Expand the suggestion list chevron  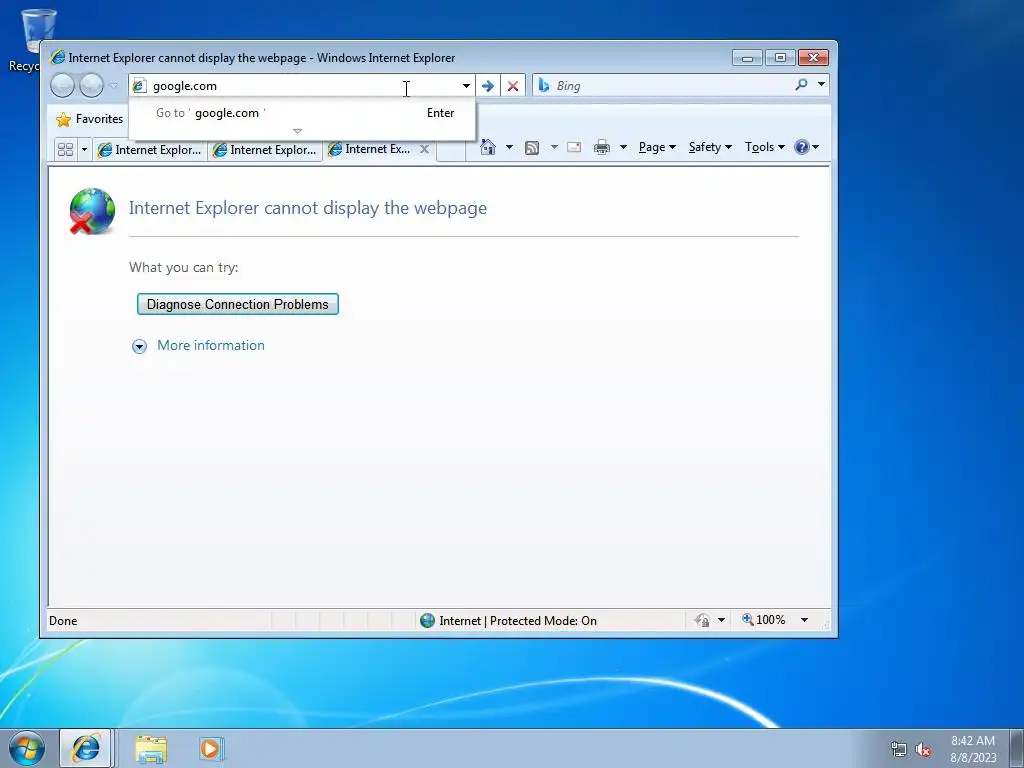pos(297,131)
